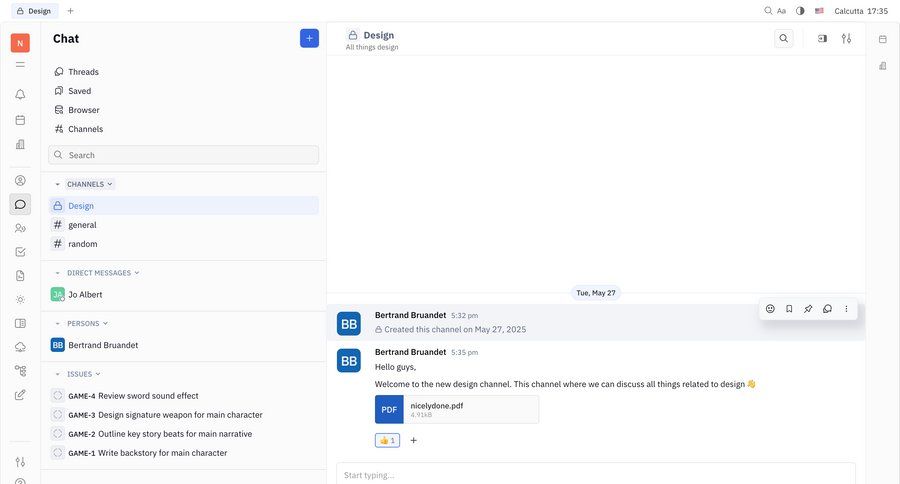Collapse the CHANNELS section arrow
Screen dimensions: 900x484
pos(57,184)
